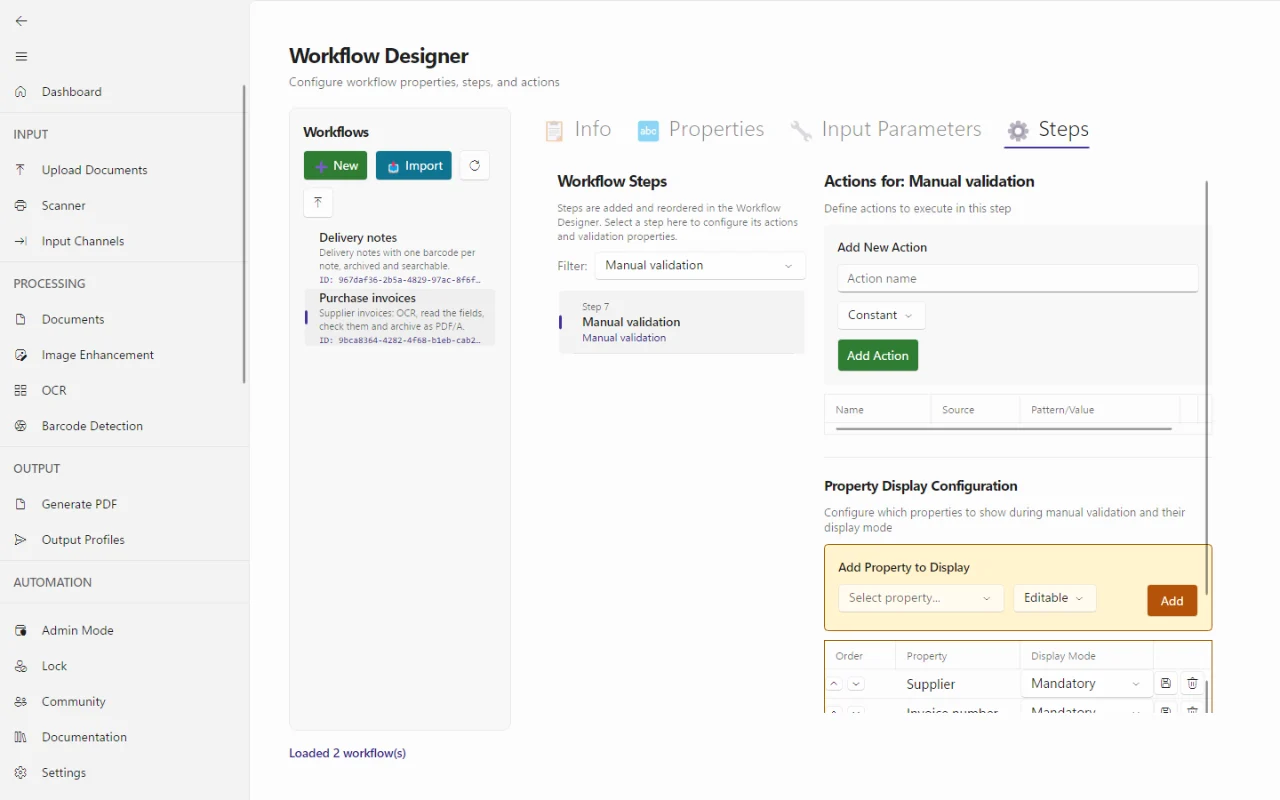
Task: Open Barcode Detection in sidebar
Action: (122, 426)
